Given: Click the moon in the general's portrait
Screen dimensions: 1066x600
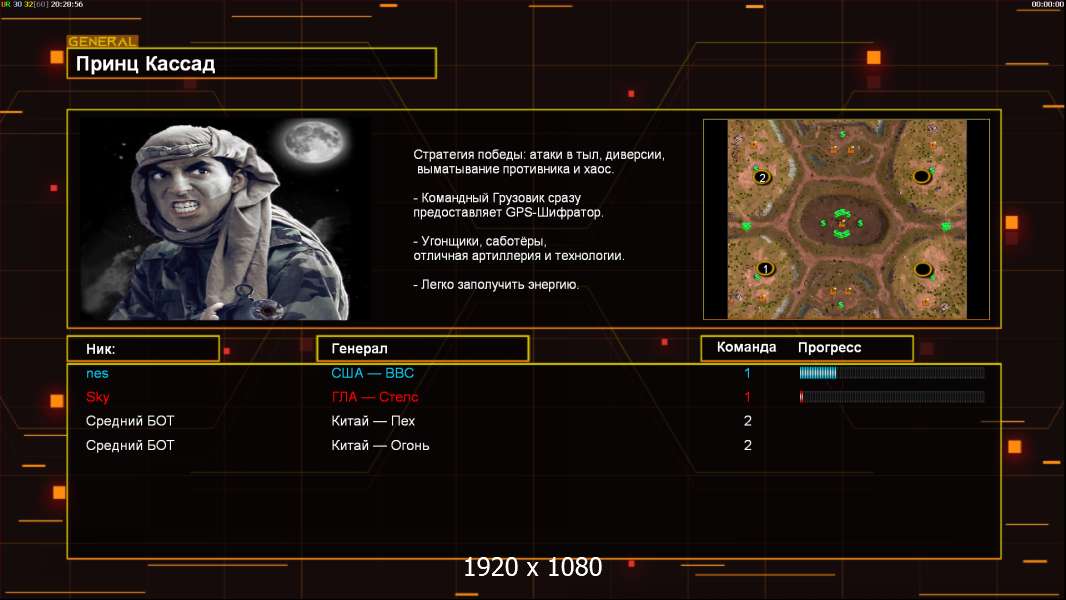Looking at the screenshot, I should point(313,142).
